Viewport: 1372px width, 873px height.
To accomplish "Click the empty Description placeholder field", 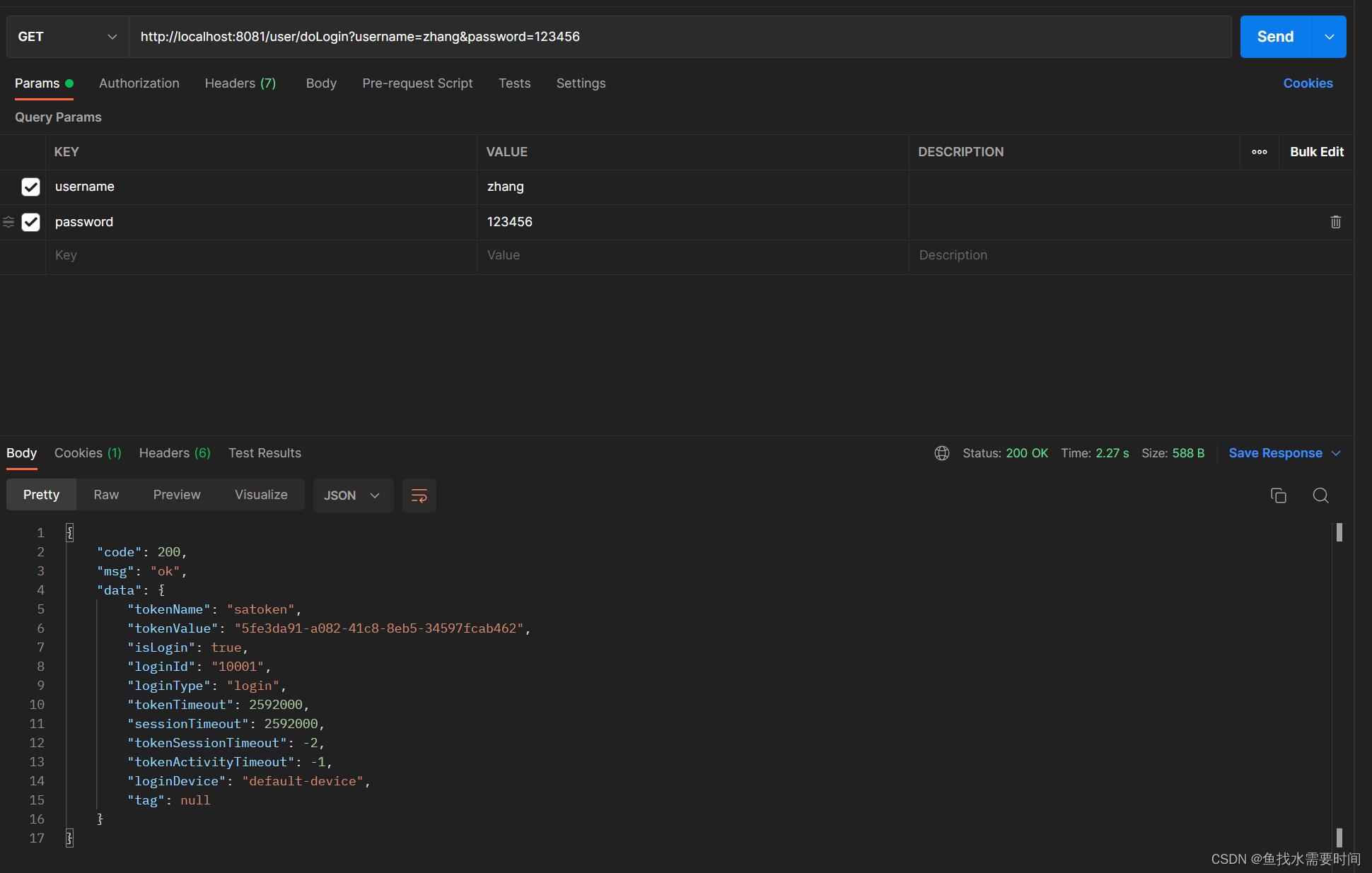I will 1130,255.
